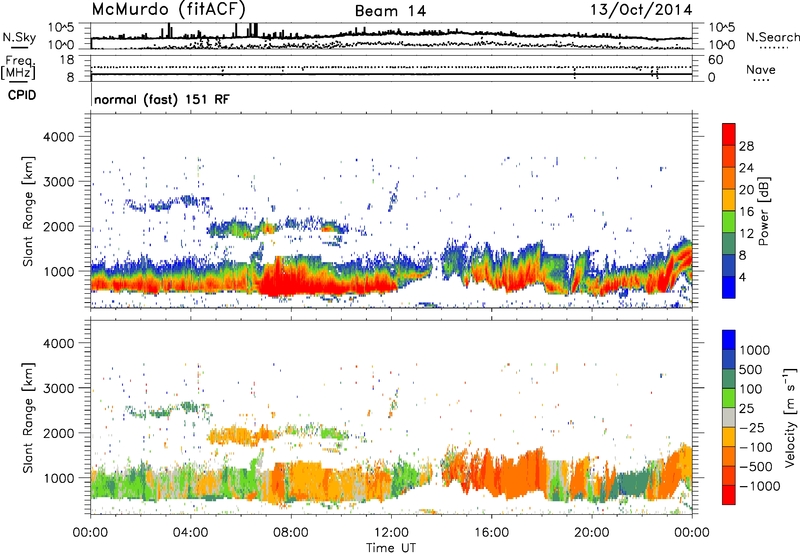Click the 08:00 time tick label
800x554 pixels.
click(290, 533)
